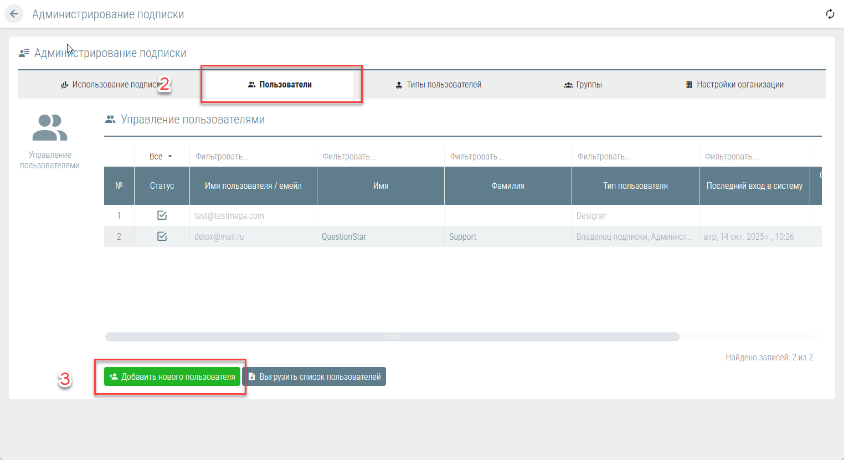Screen dimensions: 844x460
Task: Select the QuestionStar user row
Action: 380,237
